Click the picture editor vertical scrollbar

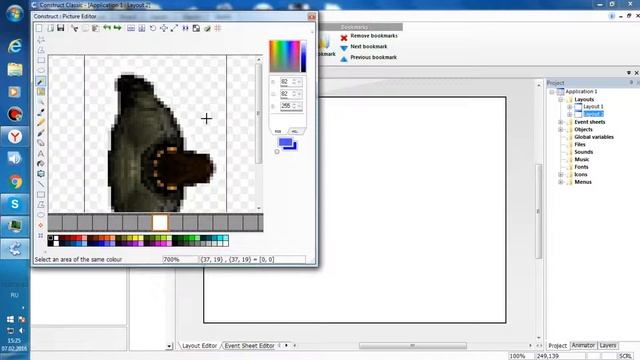tap(259, 133)
